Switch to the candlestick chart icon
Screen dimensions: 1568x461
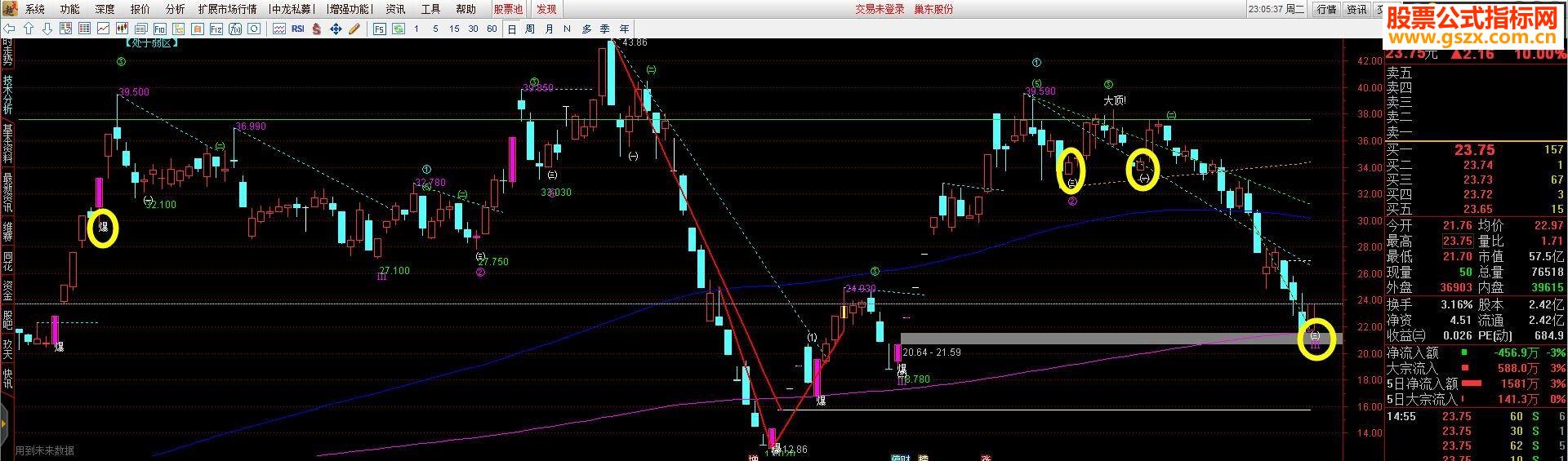(122, 29)
